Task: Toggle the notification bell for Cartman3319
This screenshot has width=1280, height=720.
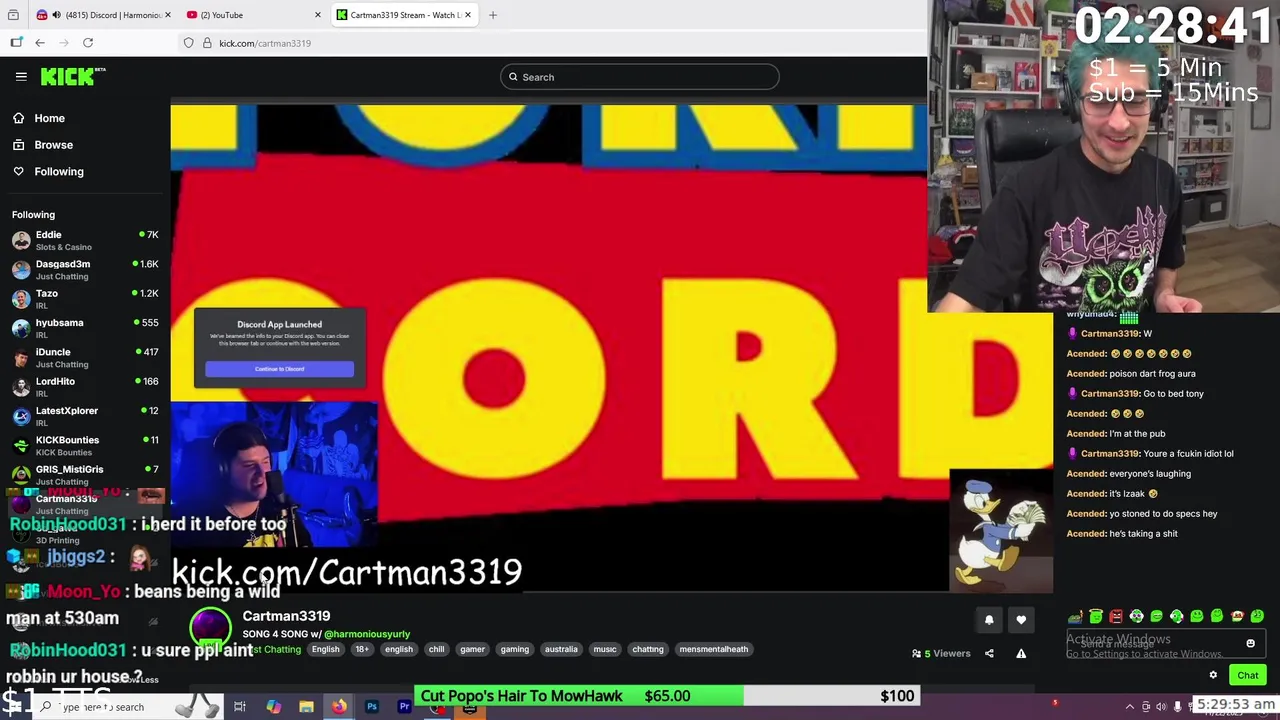Action: coord(989,620)
